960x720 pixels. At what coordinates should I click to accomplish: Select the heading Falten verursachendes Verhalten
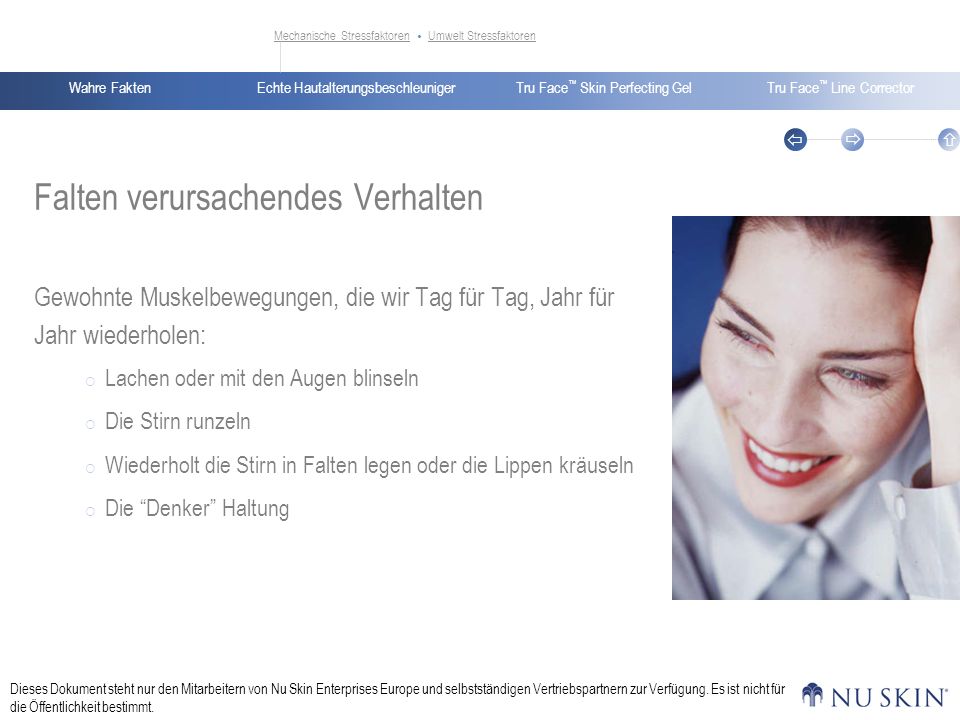click(258, 197)
